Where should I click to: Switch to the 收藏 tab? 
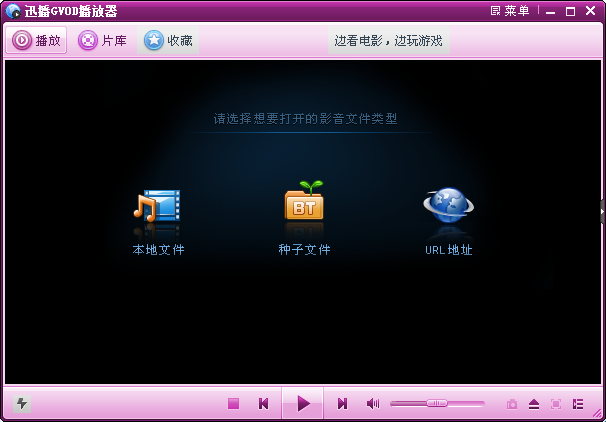click(168, 40)
